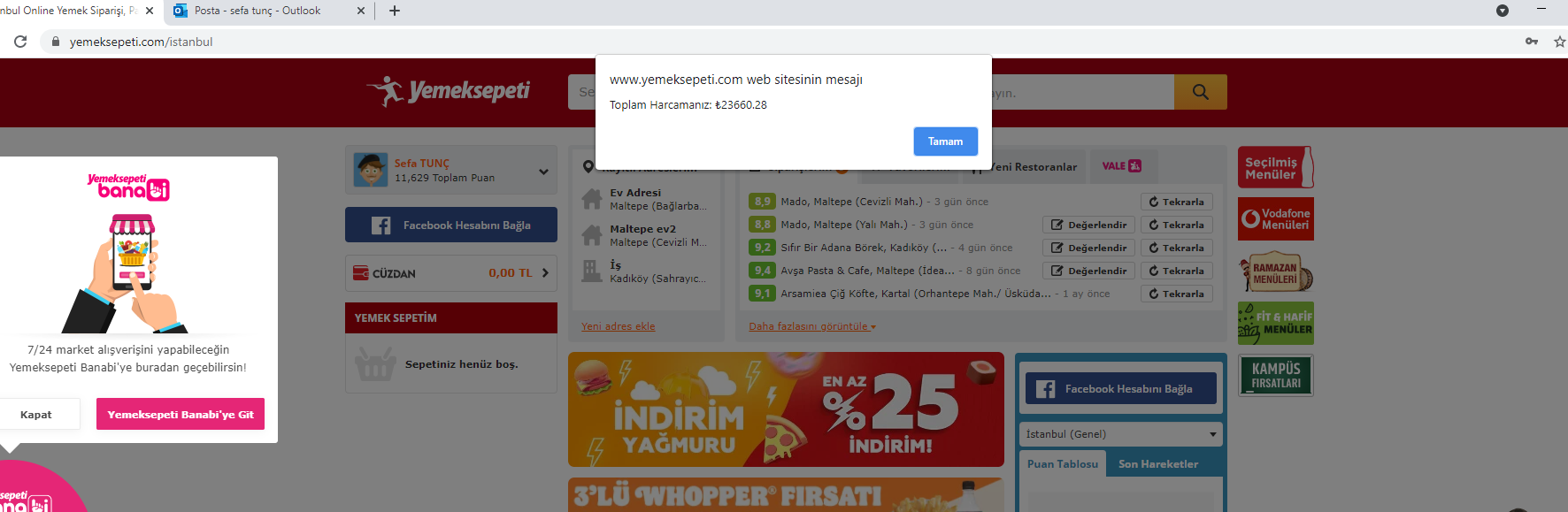
Task: Click Tekrarla for Arsamiea Çiğ Köfte
Action: point(1176,294)
